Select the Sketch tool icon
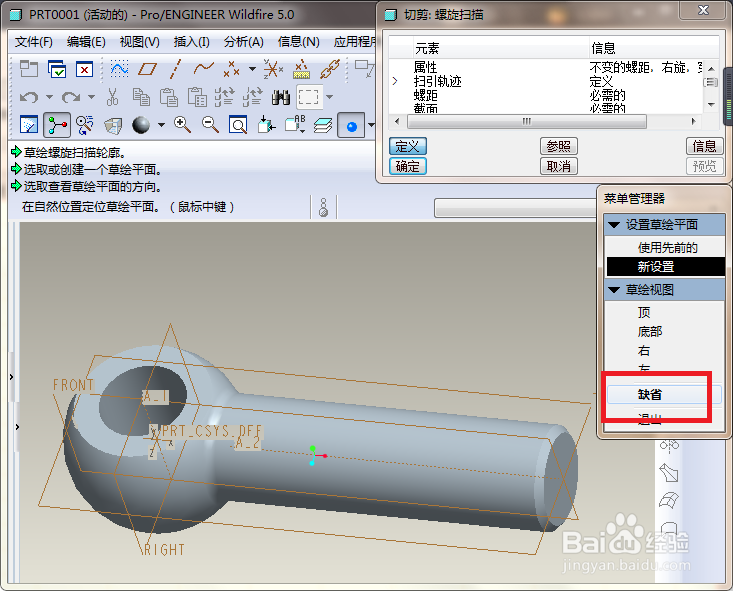 tap(119, 69)
